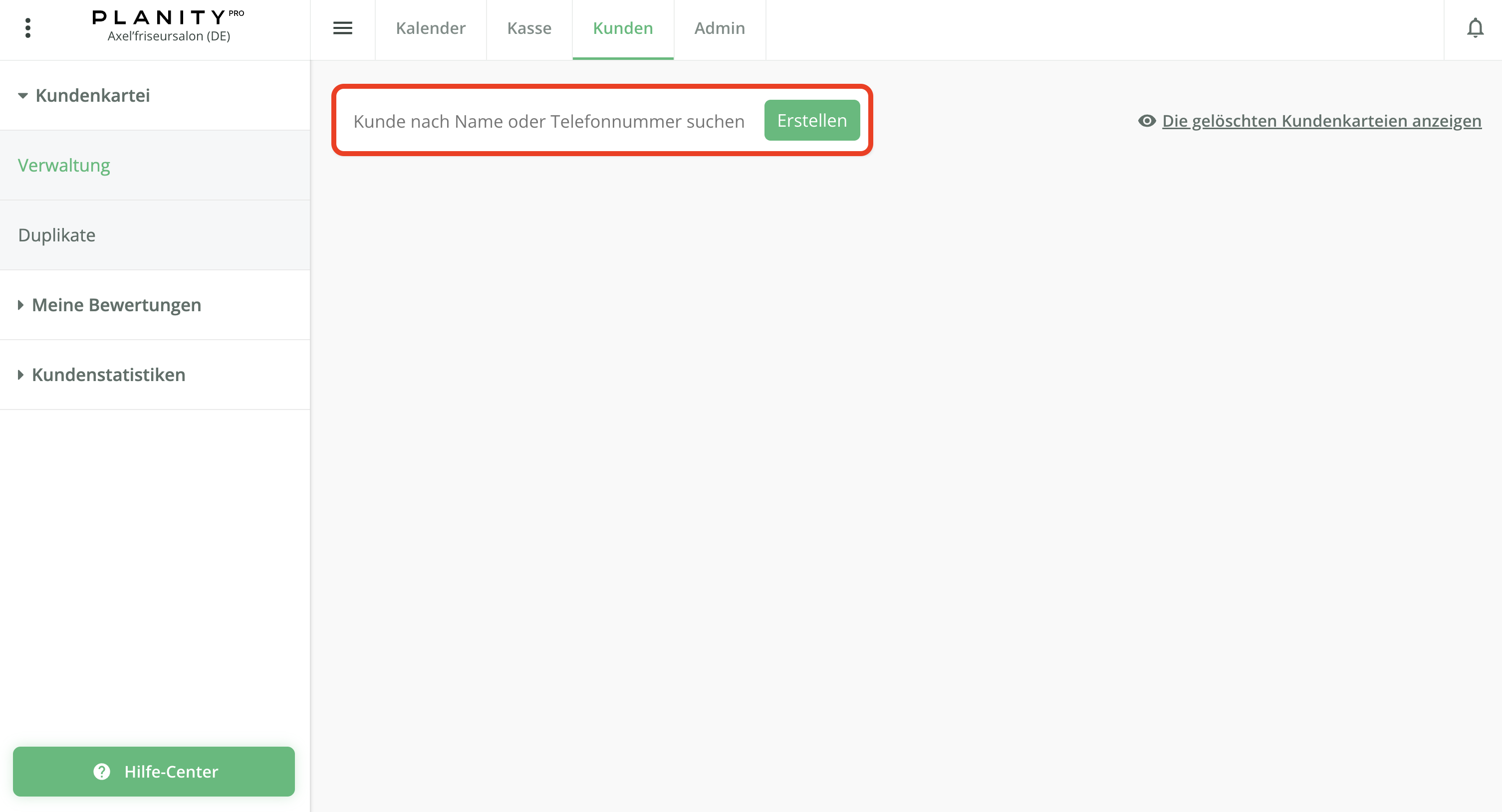Image resolution: width=1502 pixels, height=812 pixels.
Task: Open notifications via the bell icon
Action: click(x=1475, y=27)
